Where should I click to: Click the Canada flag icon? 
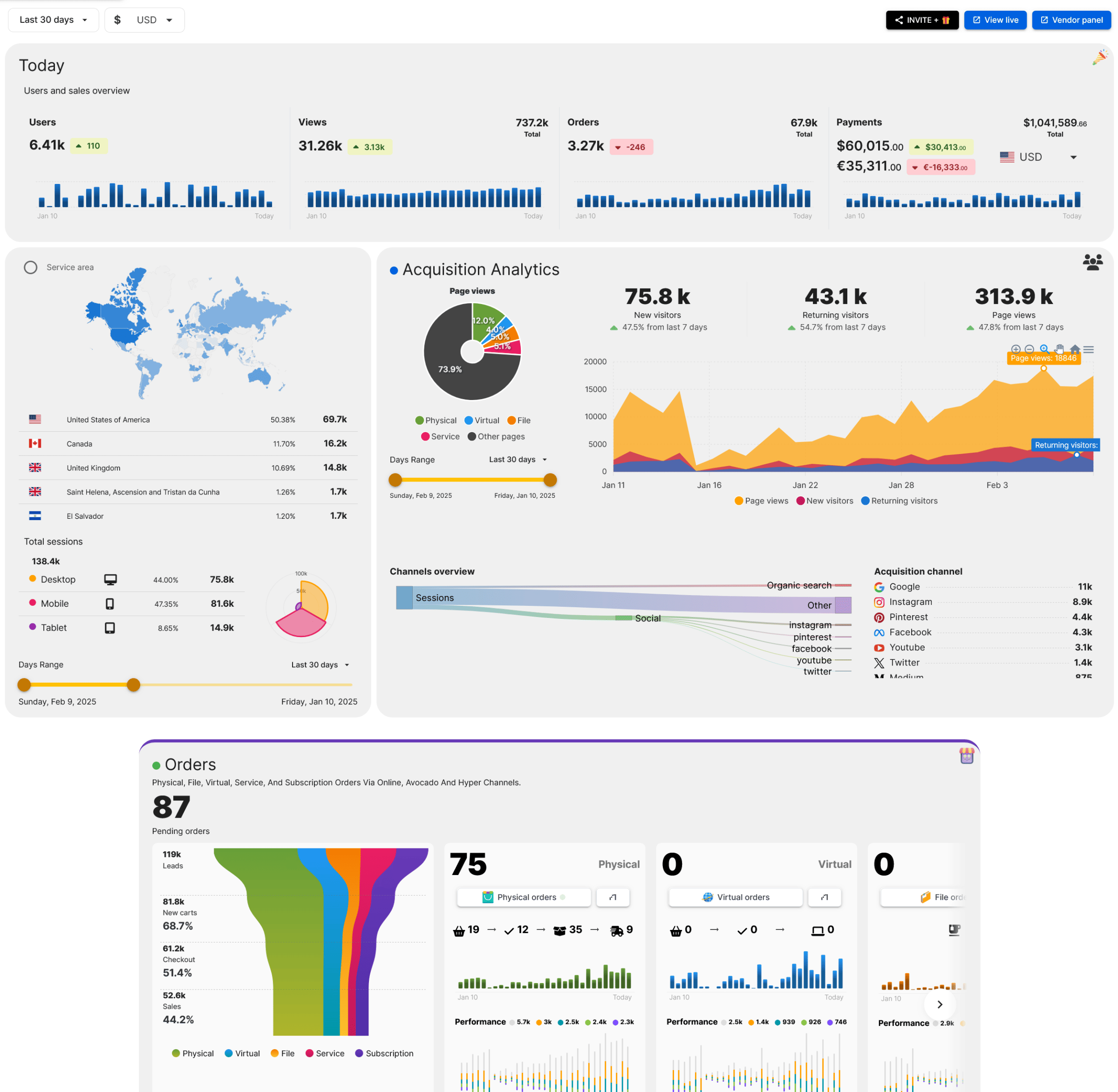click(x=35, y=443)
